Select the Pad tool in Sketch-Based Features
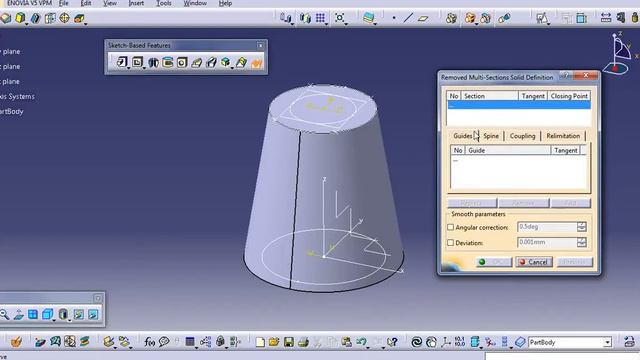The height and width of the screenshot is (360, 640). click(122, 62)
